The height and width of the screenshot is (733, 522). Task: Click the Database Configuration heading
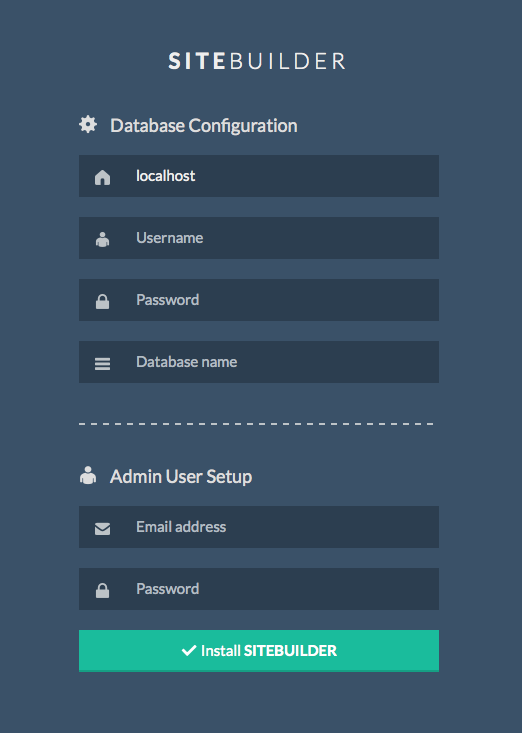204,126
